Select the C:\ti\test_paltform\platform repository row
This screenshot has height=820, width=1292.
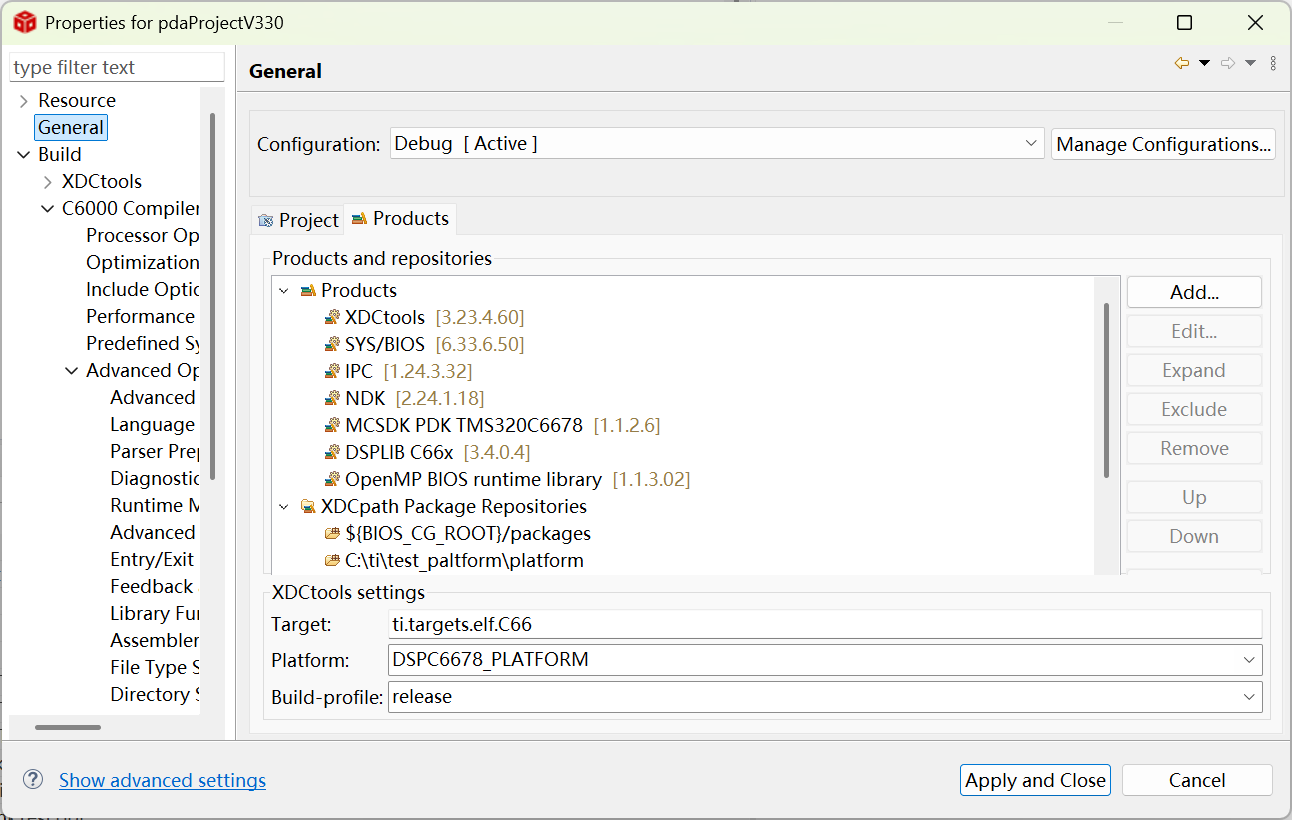(x=454, y=560)
